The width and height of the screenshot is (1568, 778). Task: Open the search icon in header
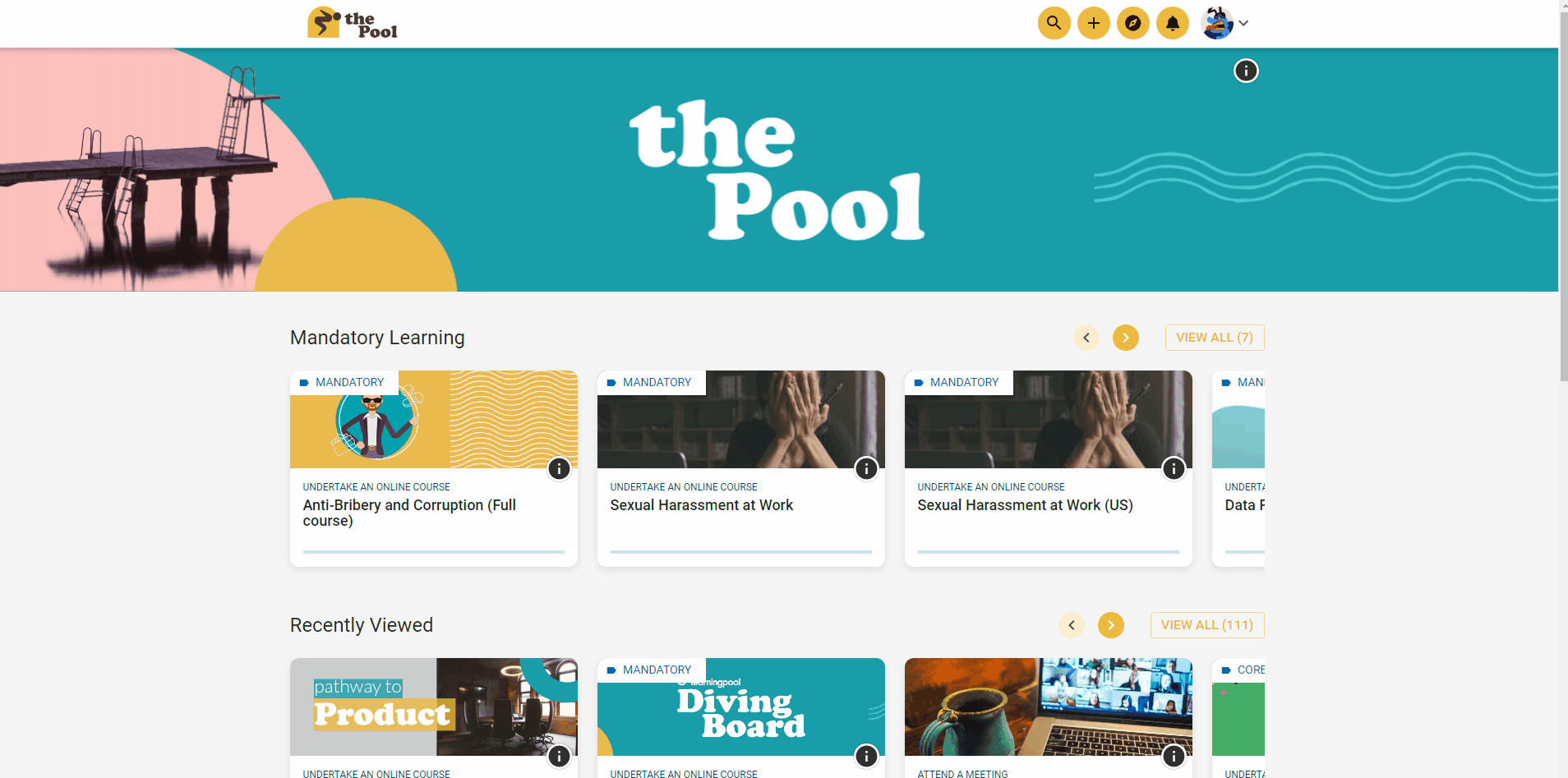tap(1054, 23)
